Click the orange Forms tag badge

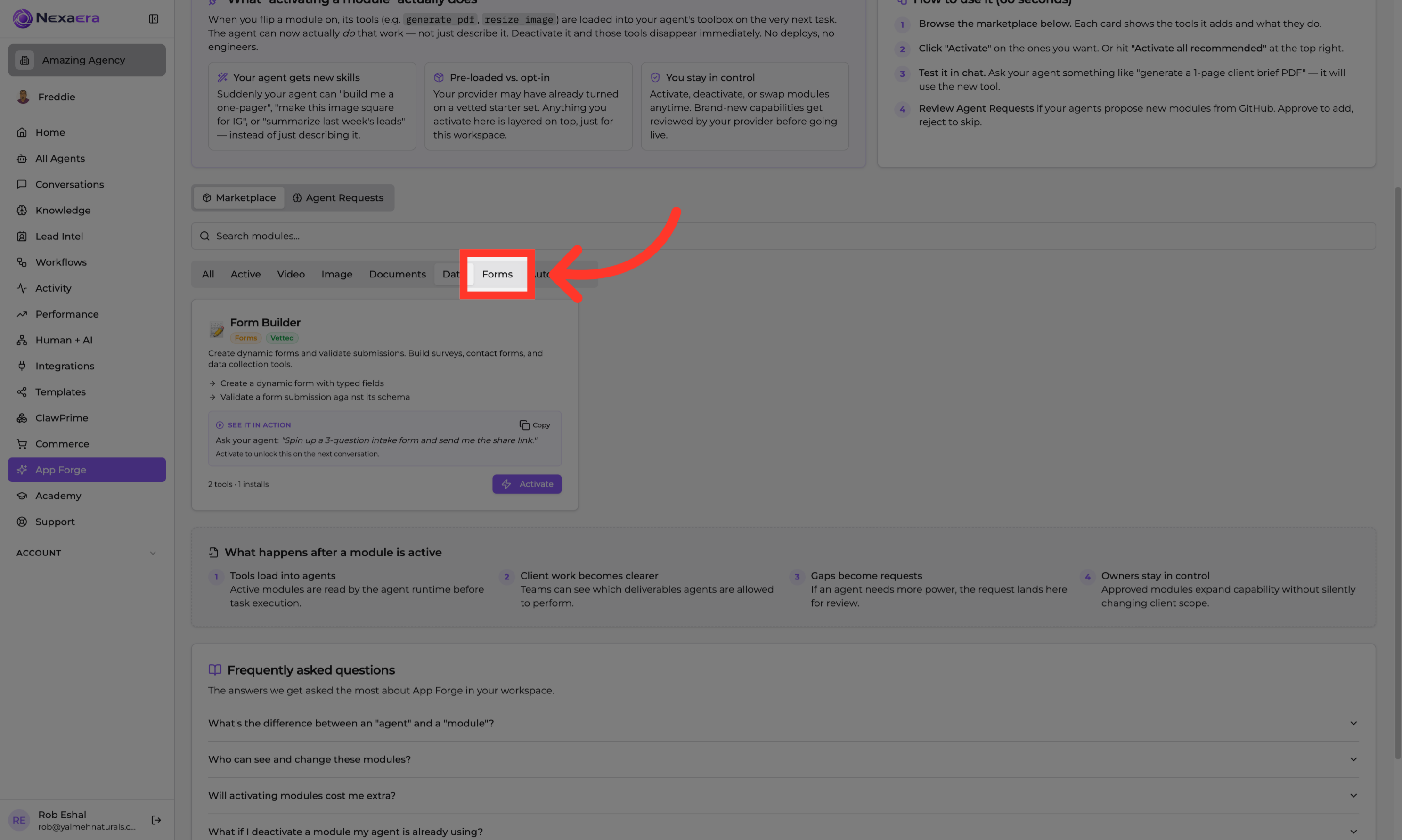tap(245, 338)
